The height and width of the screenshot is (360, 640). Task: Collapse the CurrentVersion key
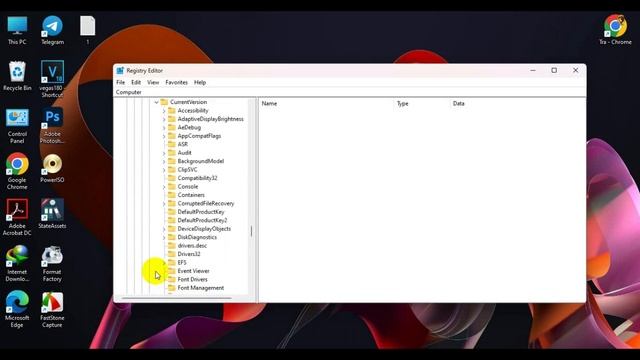[x=156, y=102]
